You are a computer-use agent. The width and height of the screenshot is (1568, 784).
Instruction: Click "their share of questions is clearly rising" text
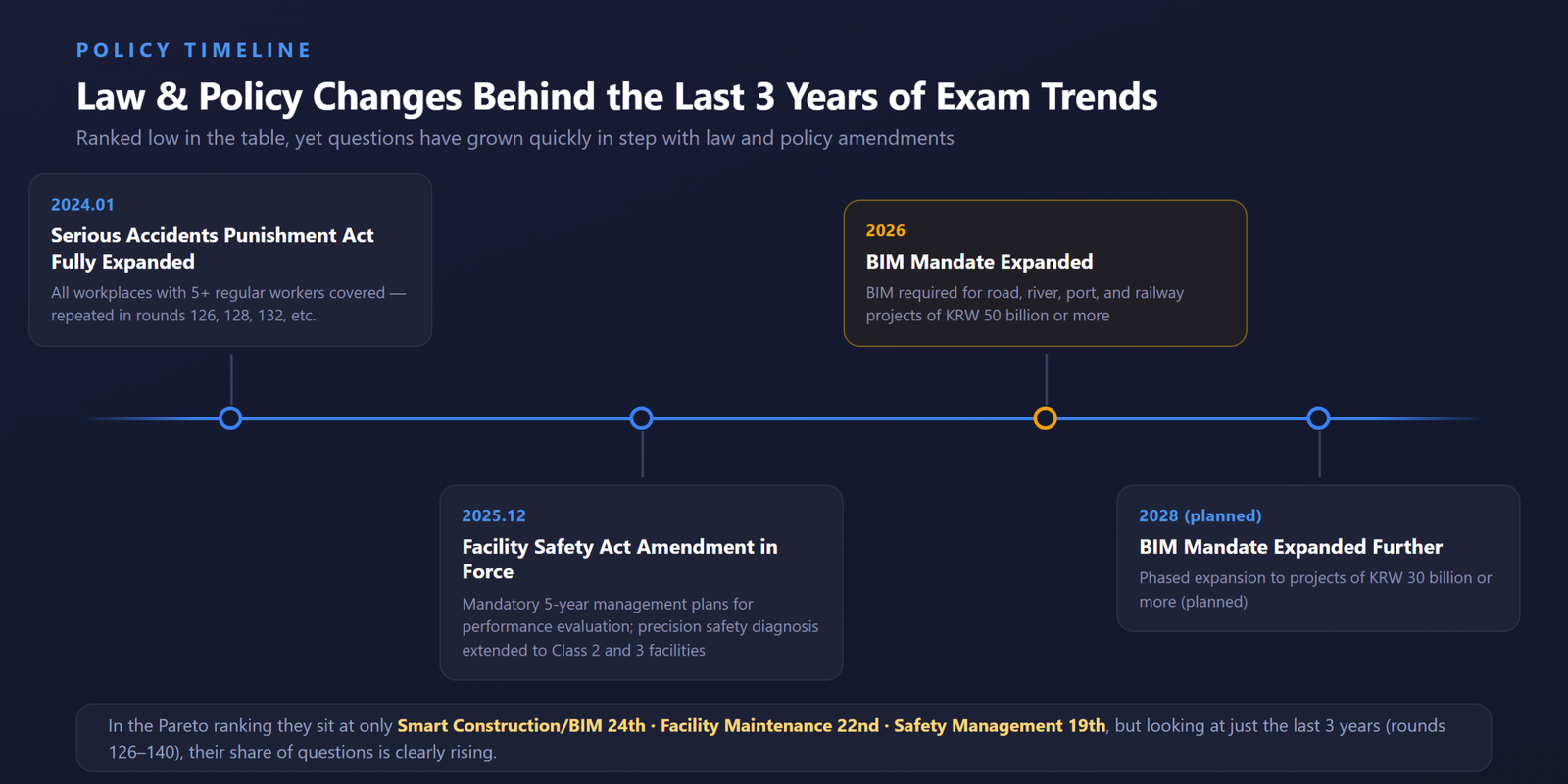coord(343,752)
